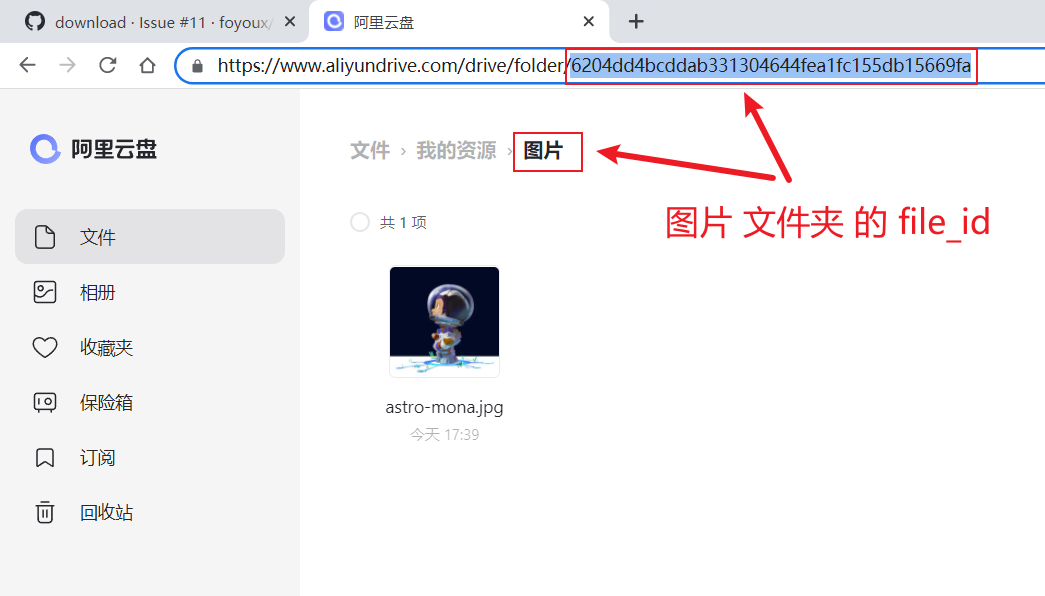
Task: Navigate to 我的资源 via breadcrumb link
Action: pos(456,150)
